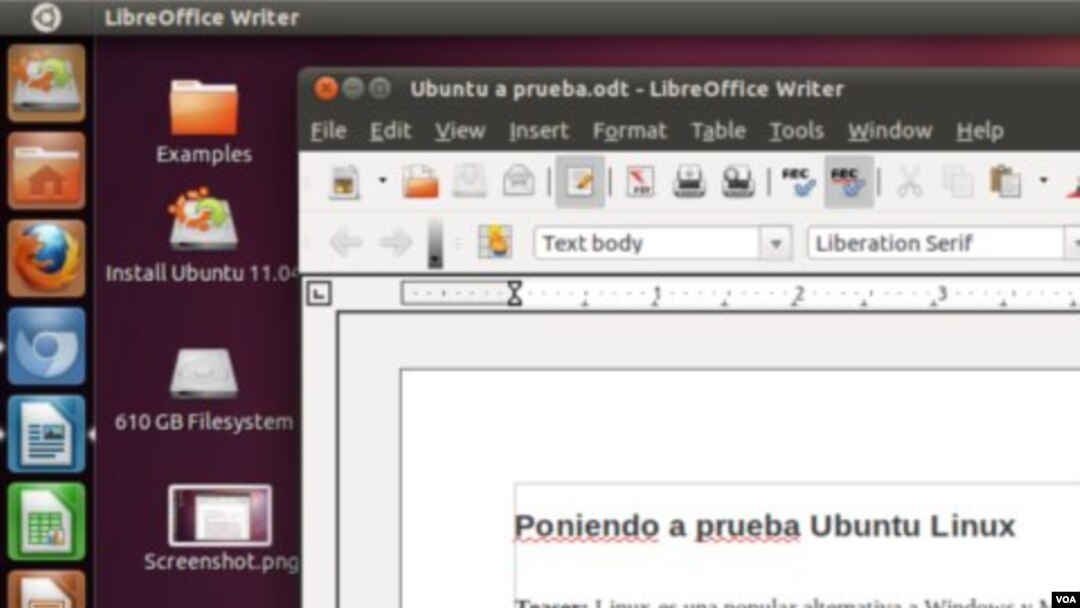The image size is (1080, 608).
Task: Launch Firefox from the launcher
Action: click(x=46, y=258)
